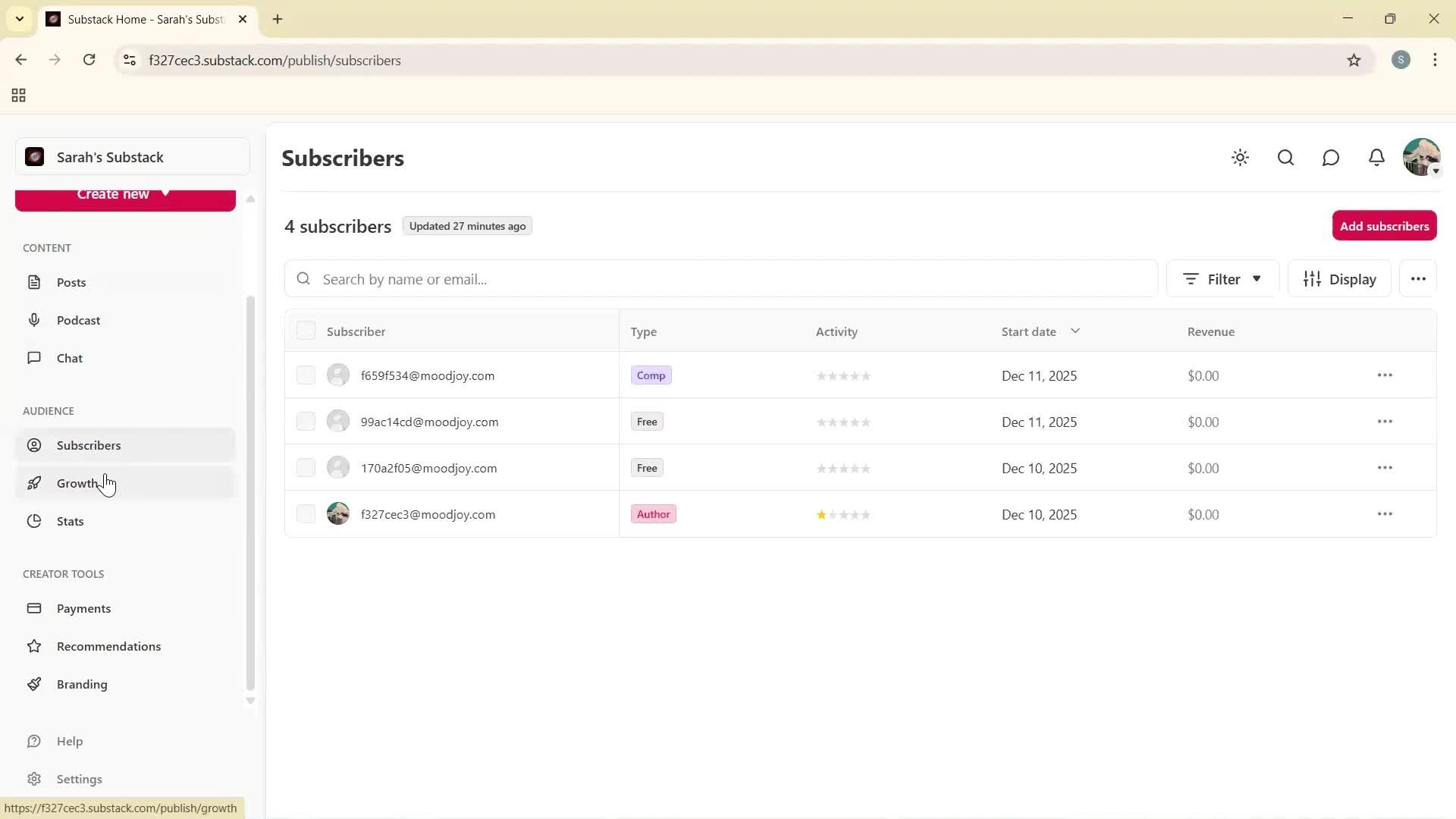Viewport: 1456px width, 819px height.
Task: Click the Growth rocket icon
Action: click(35, 482)
